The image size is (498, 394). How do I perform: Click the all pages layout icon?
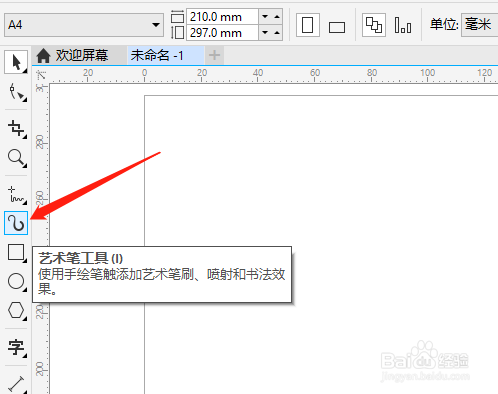pyautogui.click(x=374, y=25)
